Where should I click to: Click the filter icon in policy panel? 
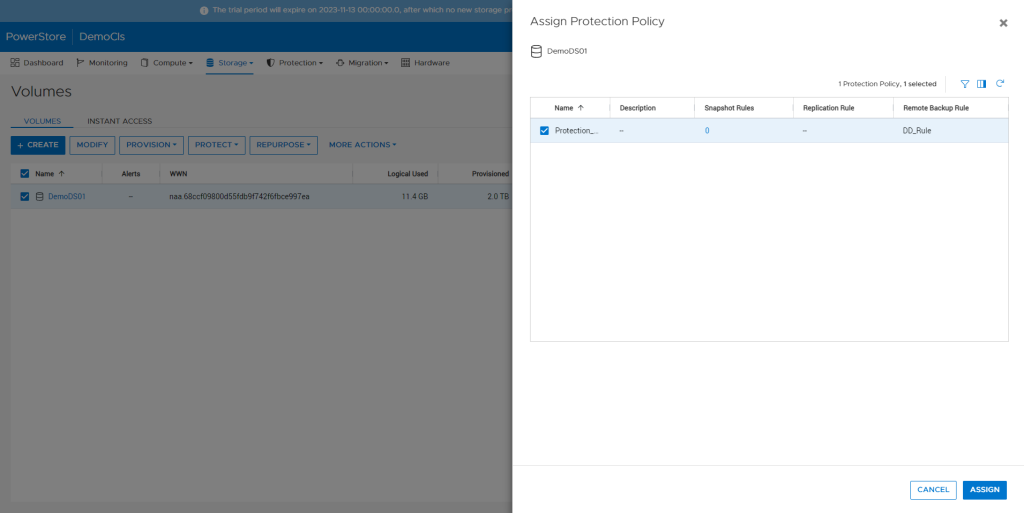[965, 84]
